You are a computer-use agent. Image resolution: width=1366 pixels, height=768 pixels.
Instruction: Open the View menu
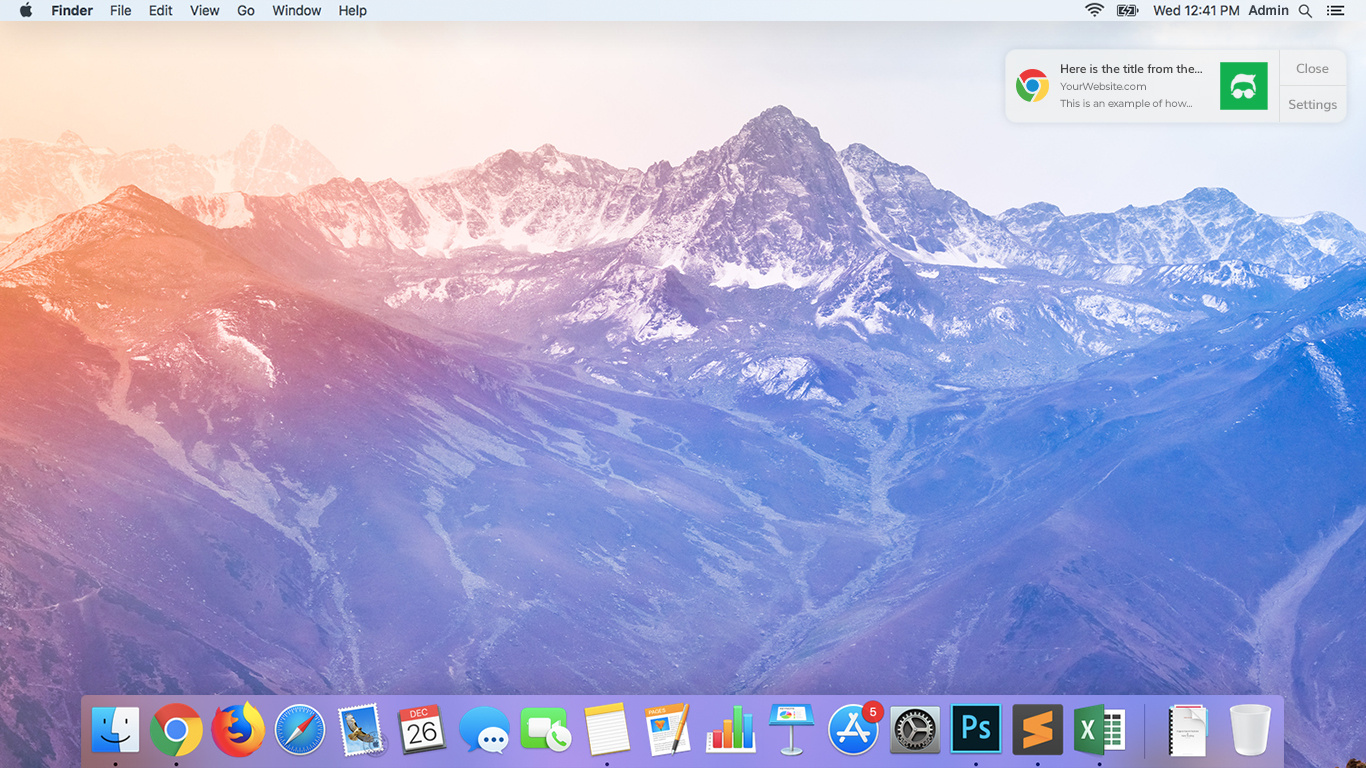pos(205,10)
